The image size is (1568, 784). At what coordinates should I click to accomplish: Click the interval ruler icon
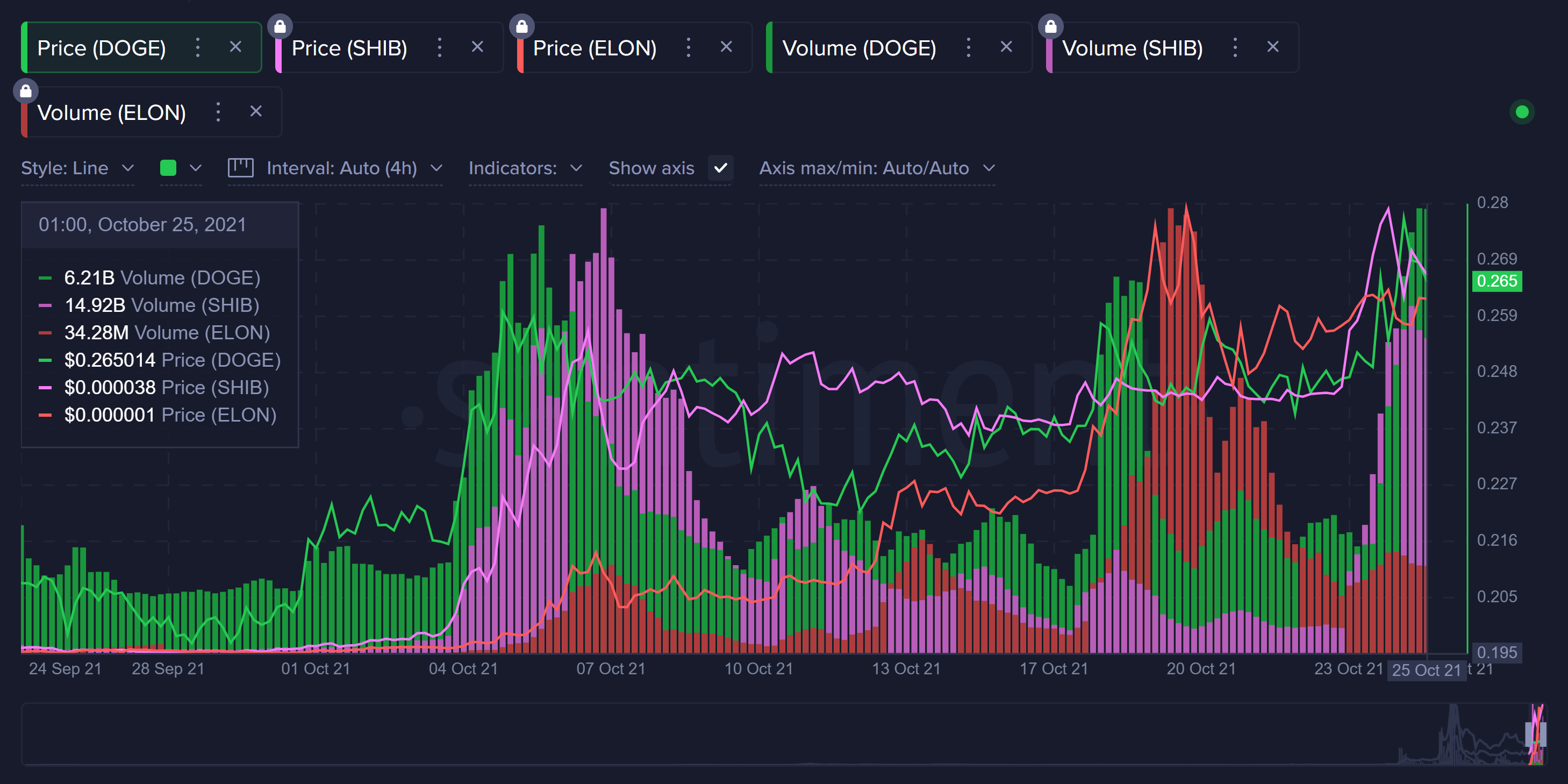240,167
